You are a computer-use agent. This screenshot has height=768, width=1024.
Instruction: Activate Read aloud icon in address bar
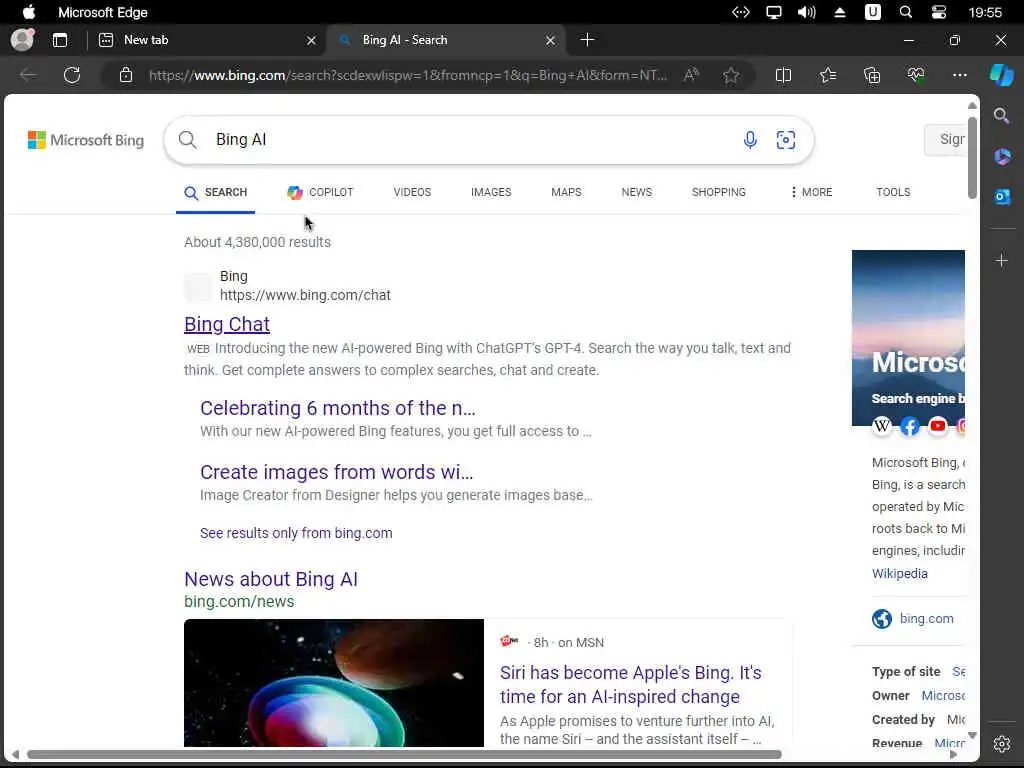[691, 75]
